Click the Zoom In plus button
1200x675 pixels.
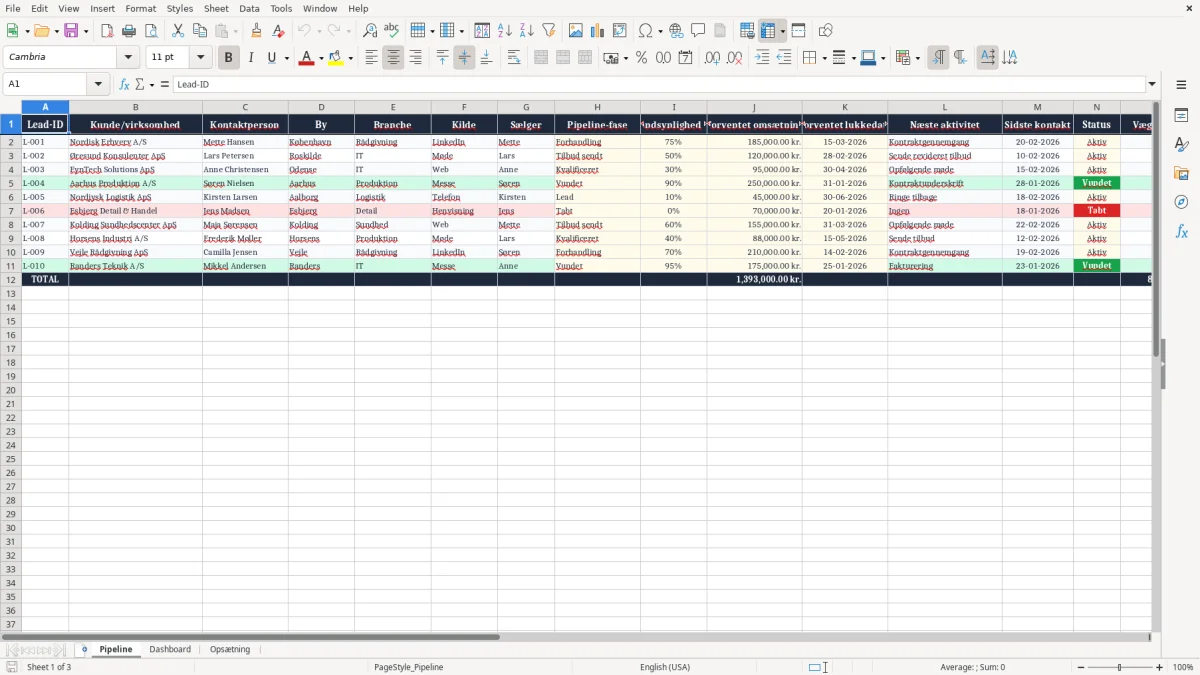1160,667
